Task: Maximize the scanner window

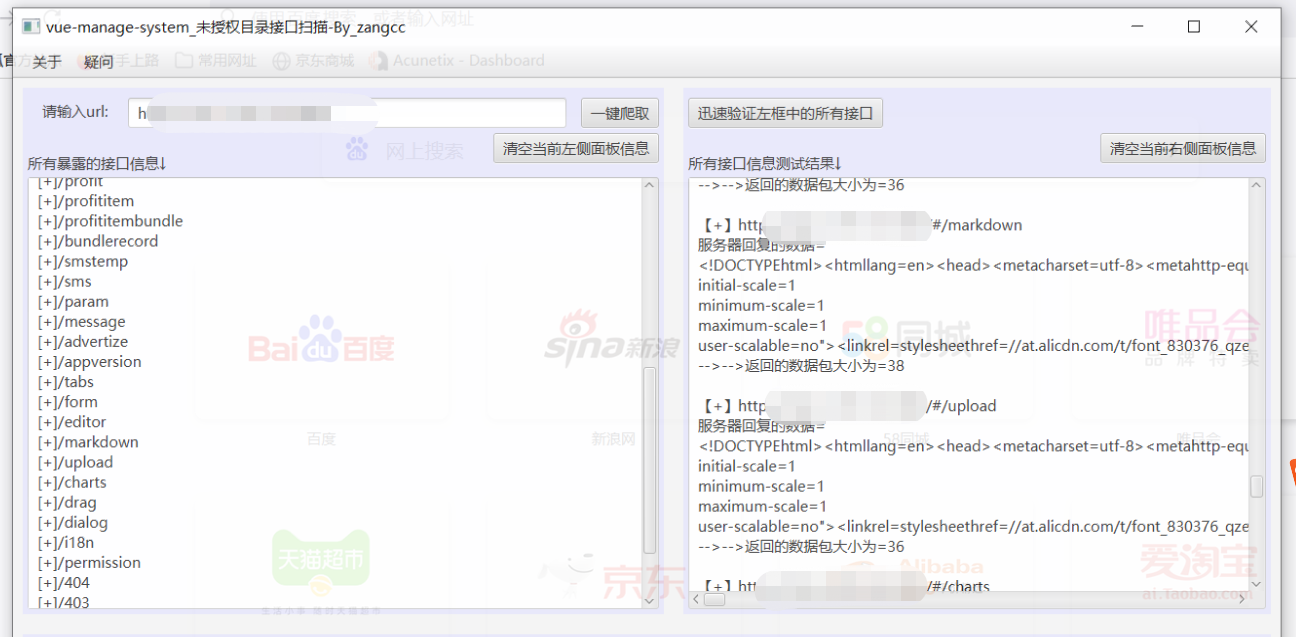Action: (1193, 27)
